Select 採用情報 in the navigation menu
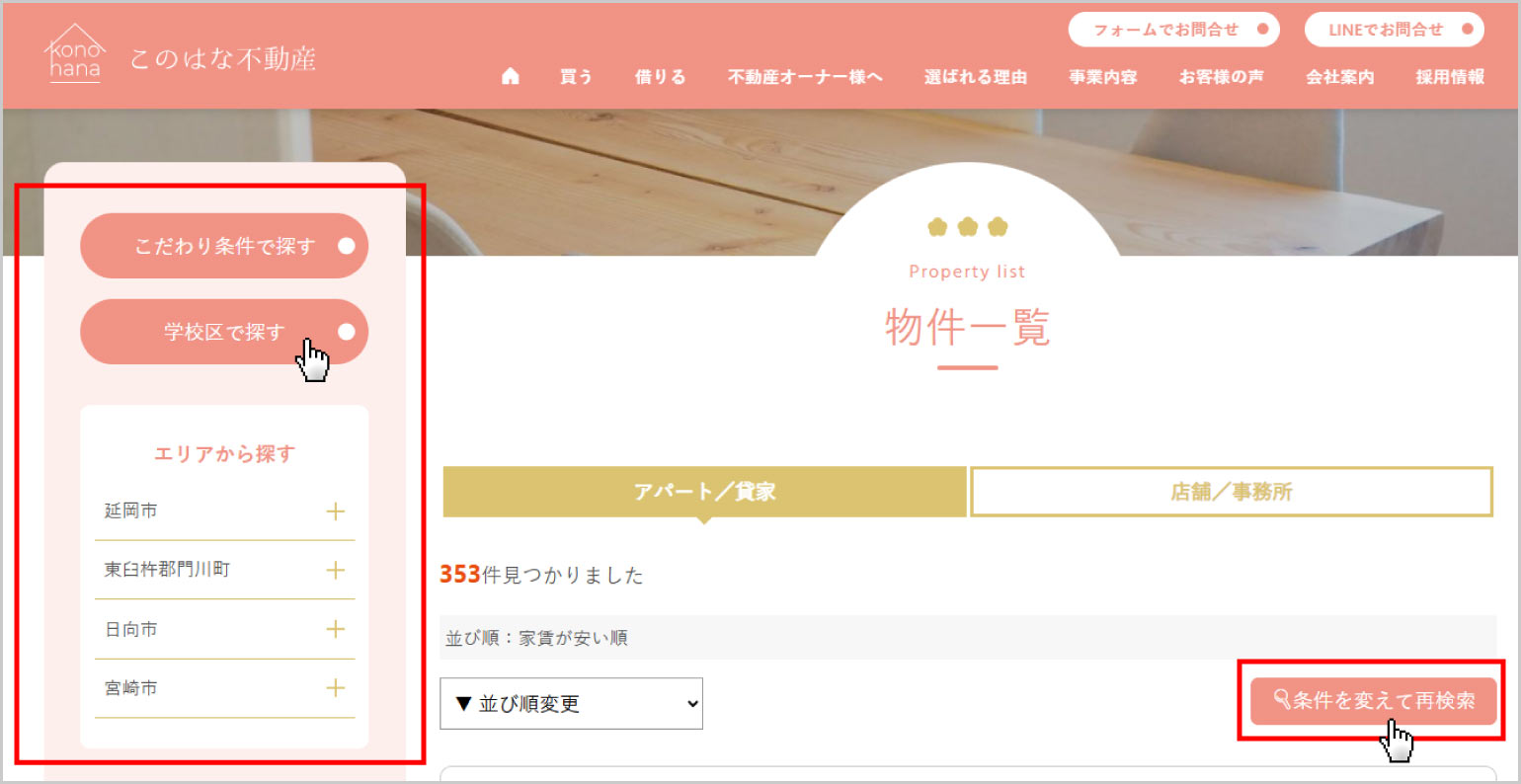This screenshot has height=784, width=1521. tap(1449, 76)
